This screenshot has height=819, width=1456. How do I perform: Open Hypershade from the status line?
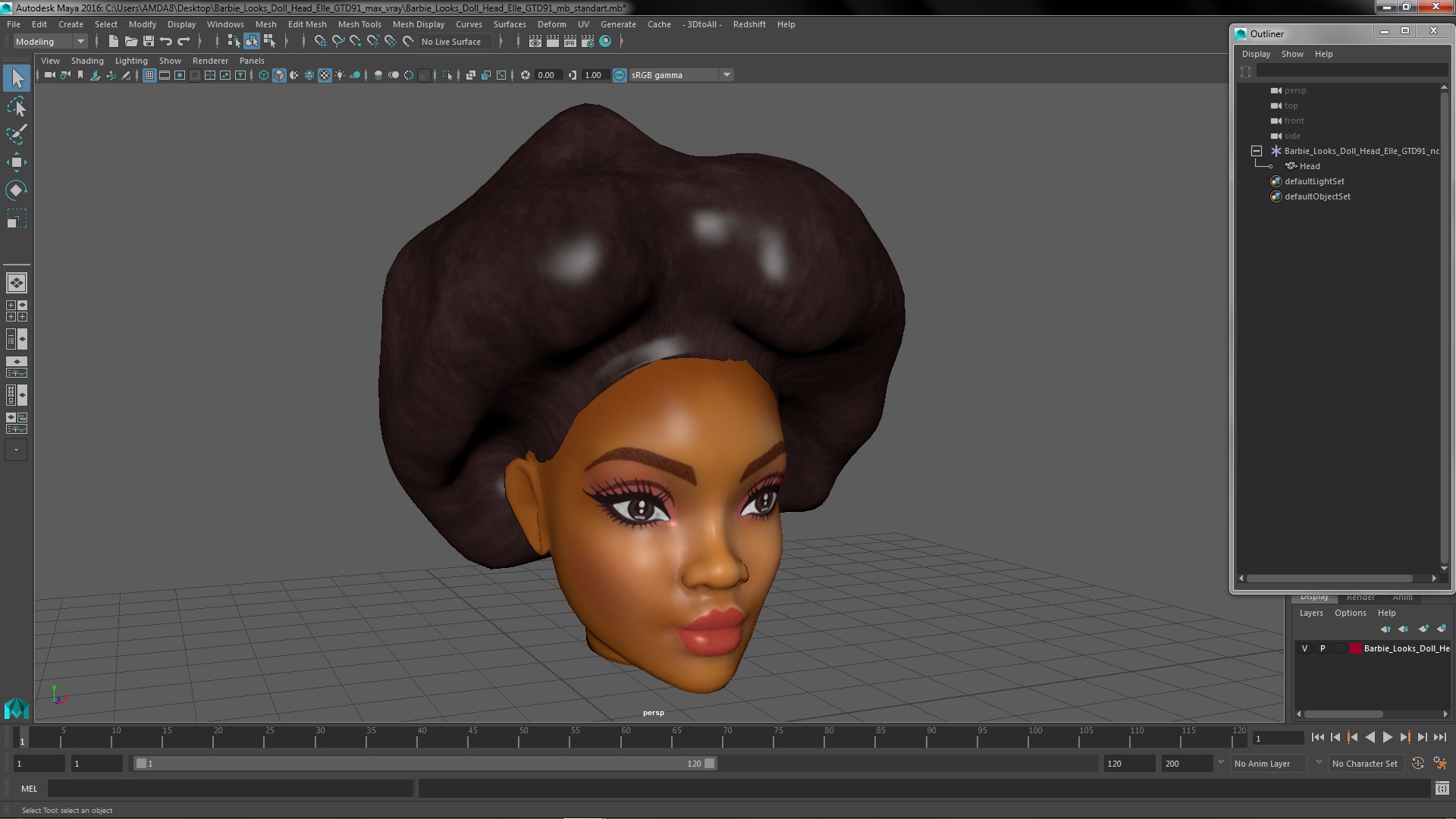(x=605, y=42)
